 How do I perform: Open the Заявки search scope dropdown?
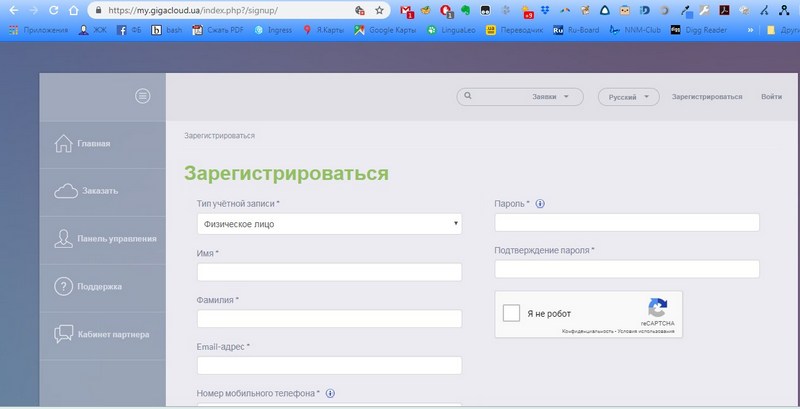(x=551, y=96)
